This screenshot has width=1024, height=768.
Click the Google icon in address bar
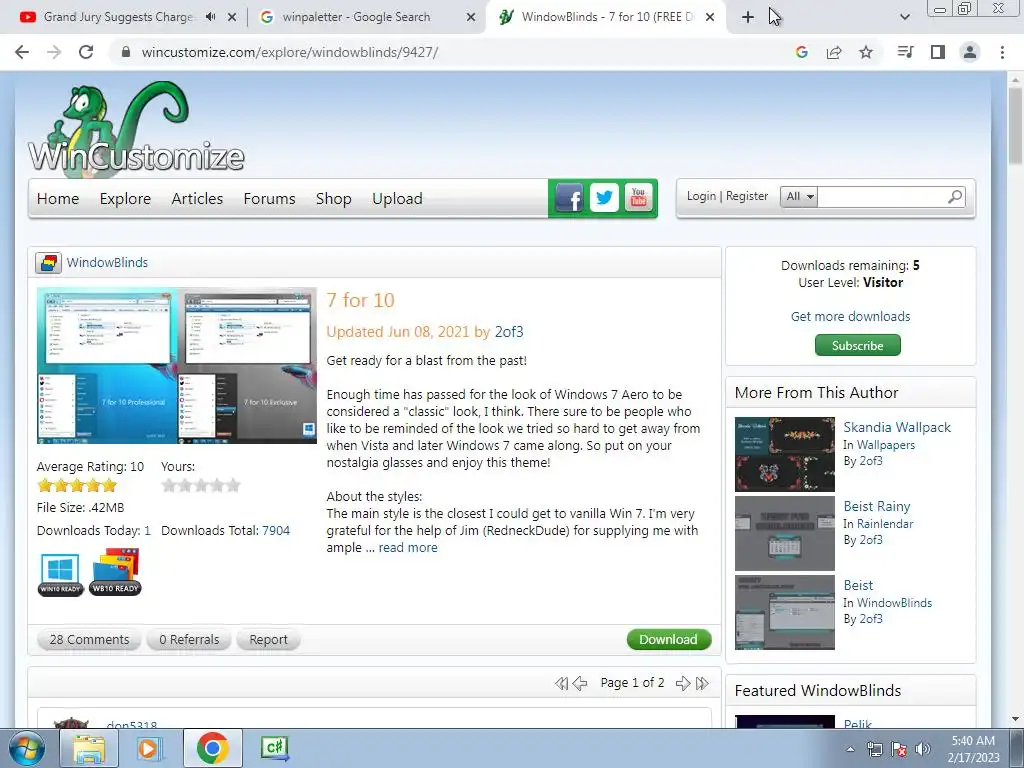802,52
